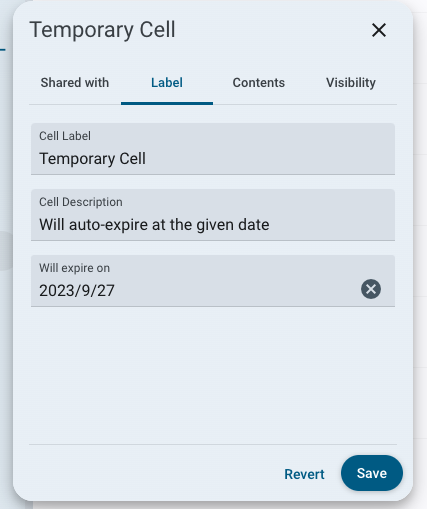Viewport: 427px width, 509px height.
Task: Switch to the Shared with tab
Action: pyautogui.click(x=75, y=83)
